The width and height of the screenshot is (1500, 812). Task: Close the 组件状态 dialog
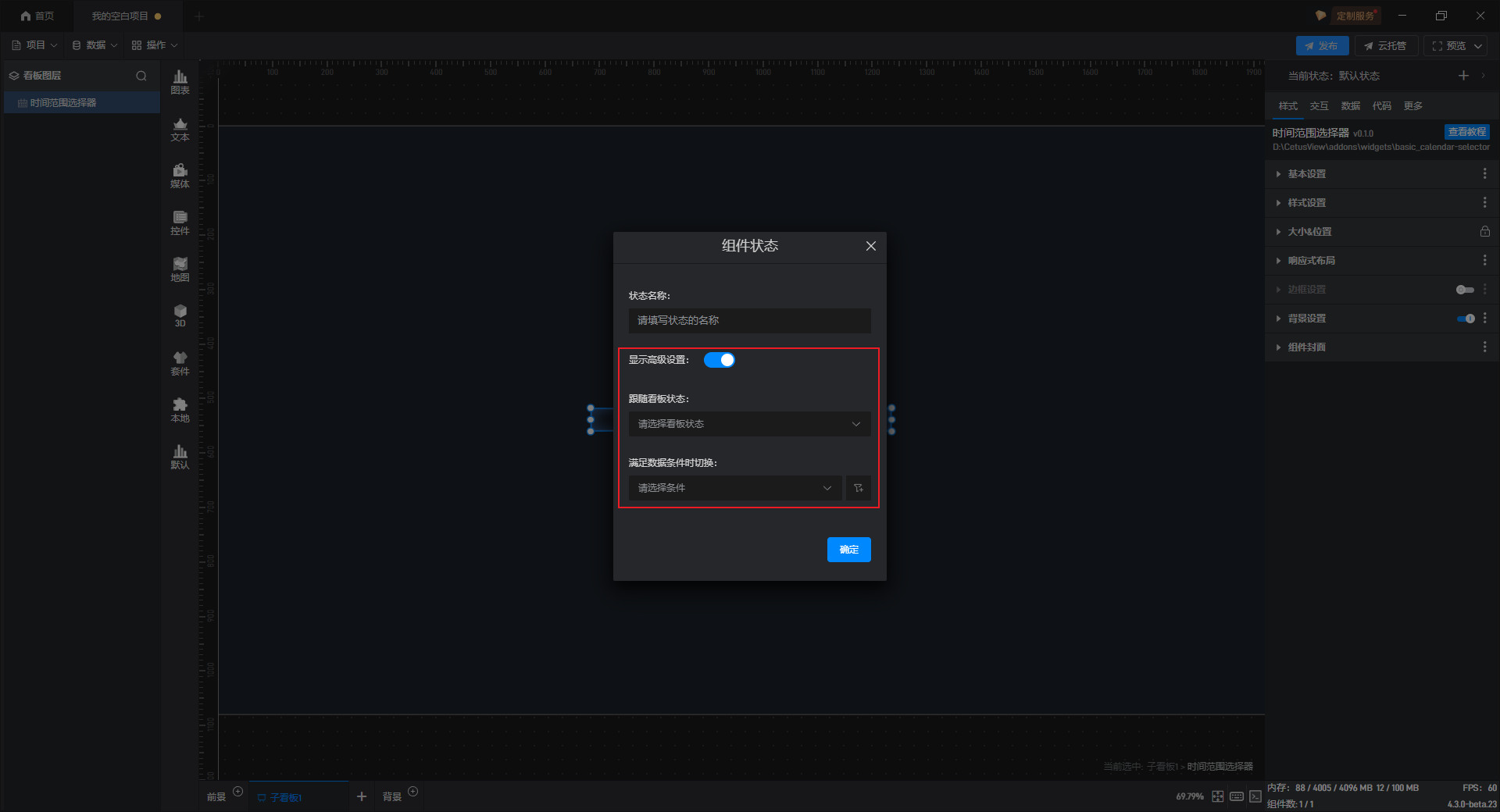[870, 246]
